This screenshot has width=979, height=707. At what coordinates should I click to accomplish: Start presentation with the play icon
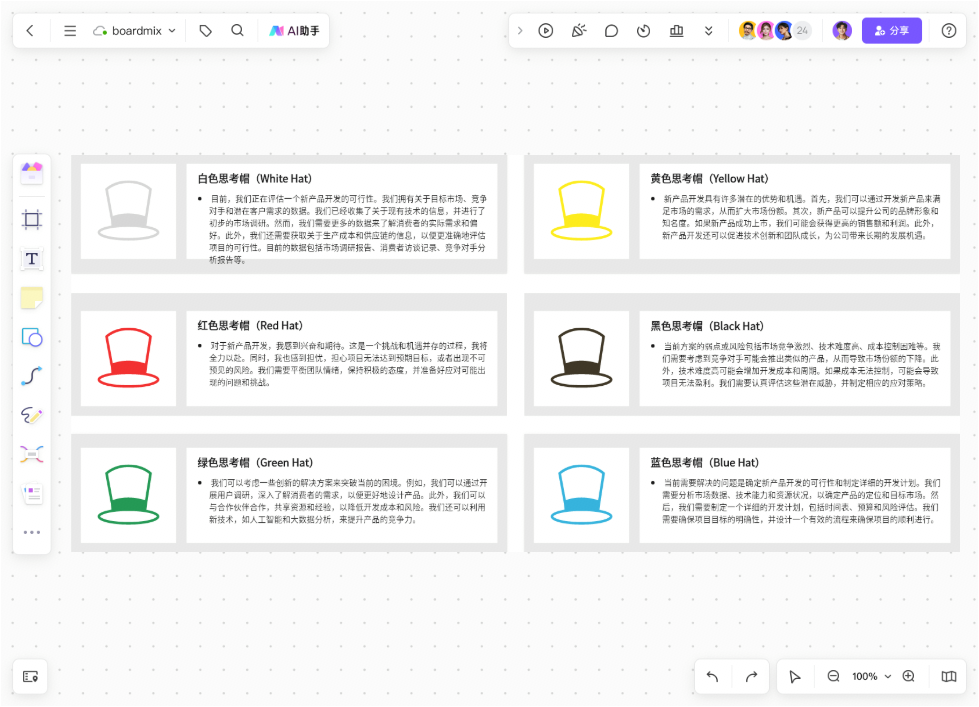click(x=546, y=31)
